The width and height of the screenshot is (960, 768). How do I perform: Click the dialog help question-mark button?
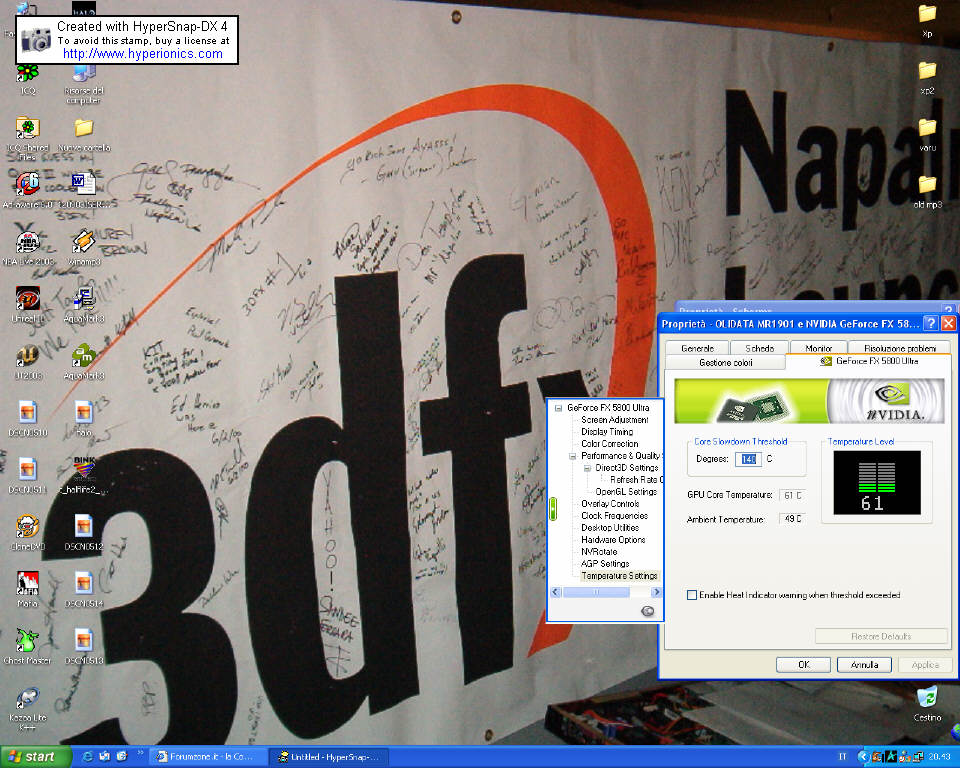(x=930, y=323)
